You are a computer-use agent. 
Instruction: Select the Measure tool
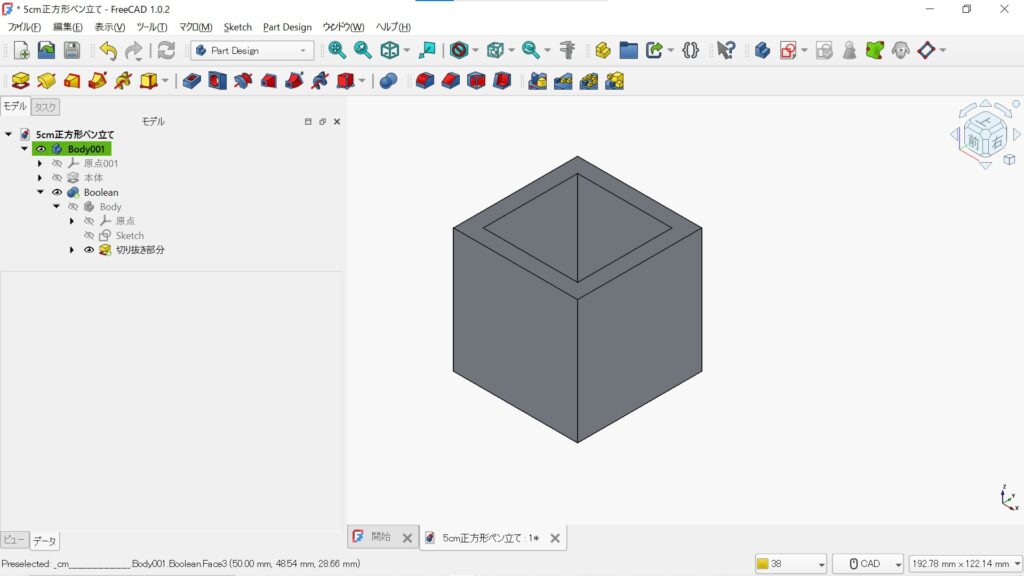pos(568,50)
